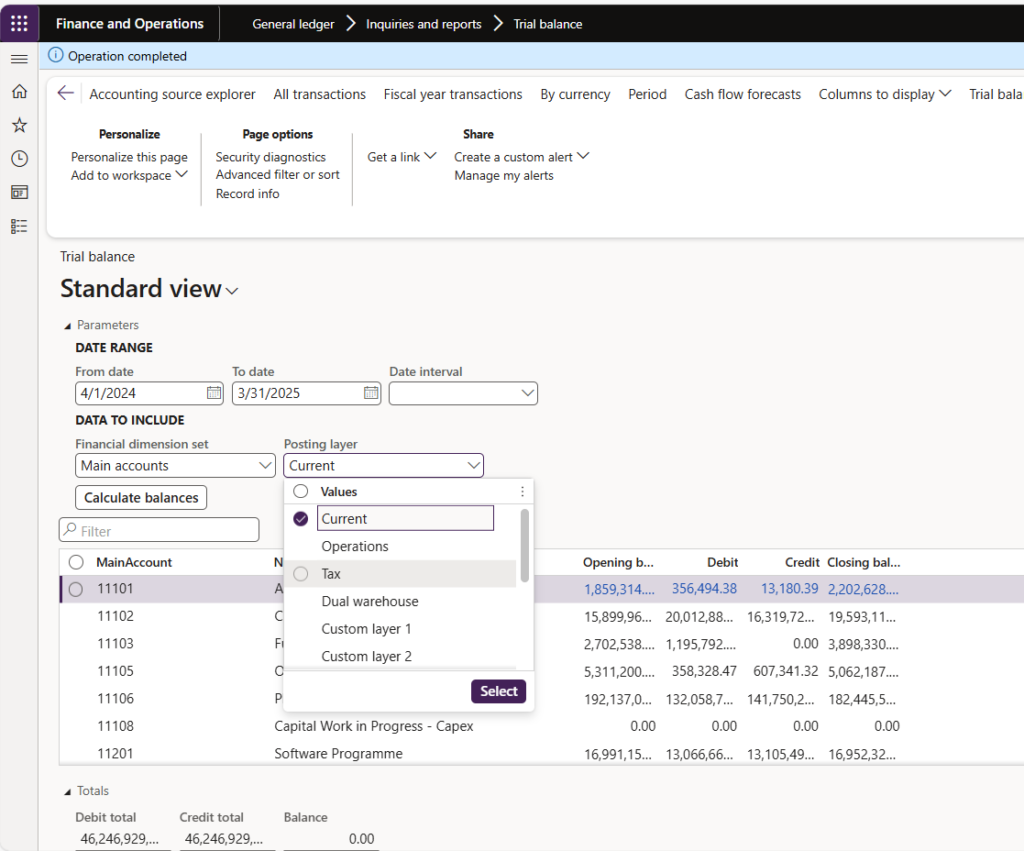This screenshot has height=851, width=1024.
Task: Select the row 11101 radio circle
Action: tap(76, 589)
